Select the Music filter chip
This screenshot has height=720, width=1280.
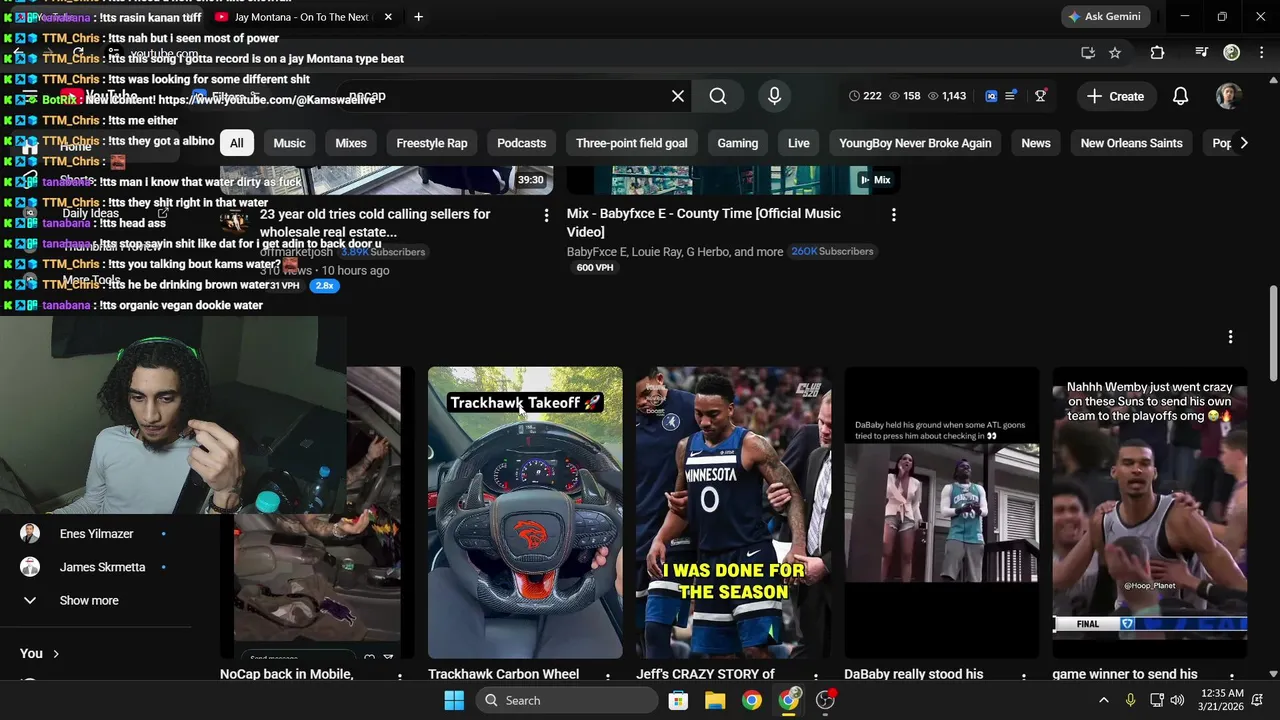pos(289,143)
